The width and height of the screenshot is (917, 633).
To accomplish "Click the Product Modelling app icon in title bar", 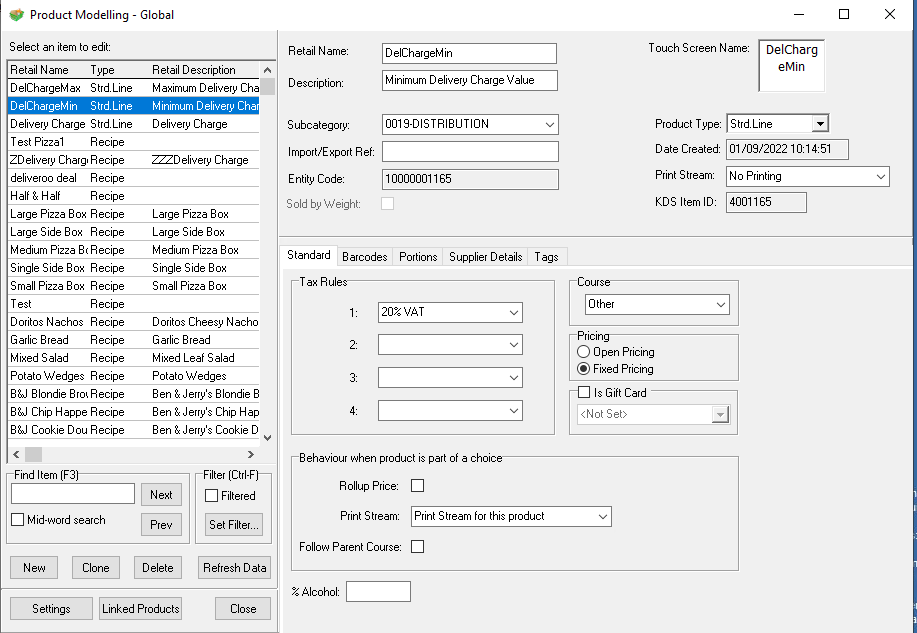I will click(x=15, y=15).
